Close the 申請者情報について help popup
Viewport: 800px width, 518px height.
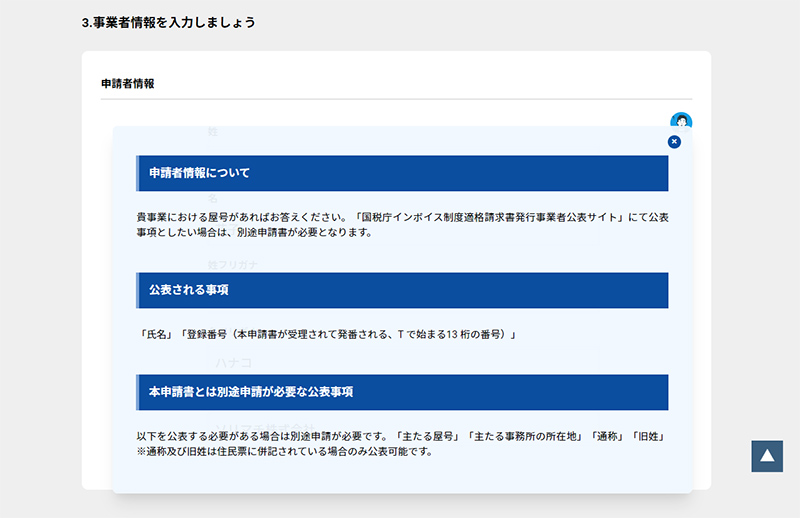(674, 142)
